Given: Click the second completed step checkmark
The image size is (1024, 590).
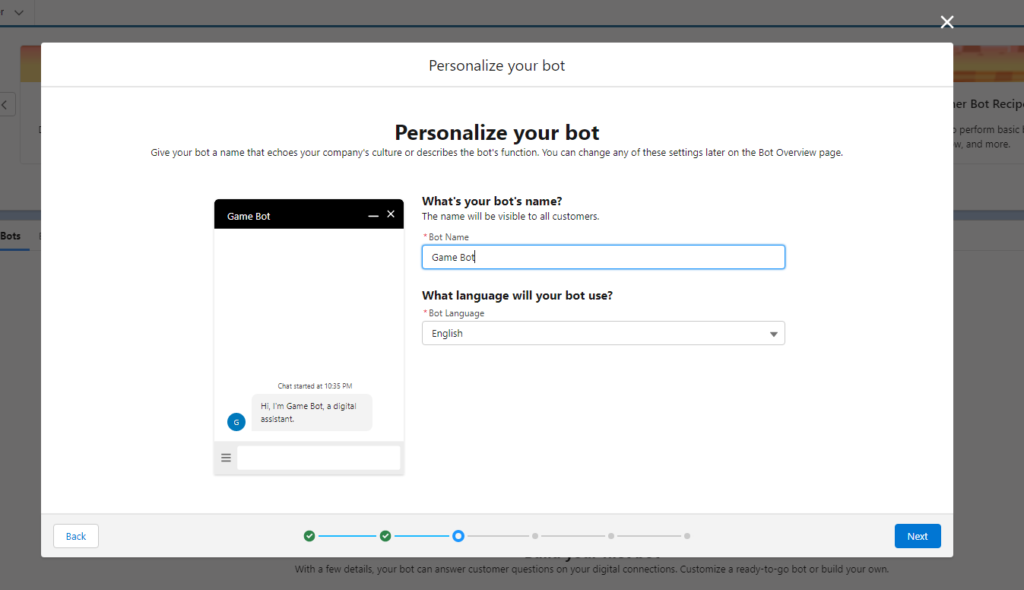Looking at the screenshot, I should (385, 536).
